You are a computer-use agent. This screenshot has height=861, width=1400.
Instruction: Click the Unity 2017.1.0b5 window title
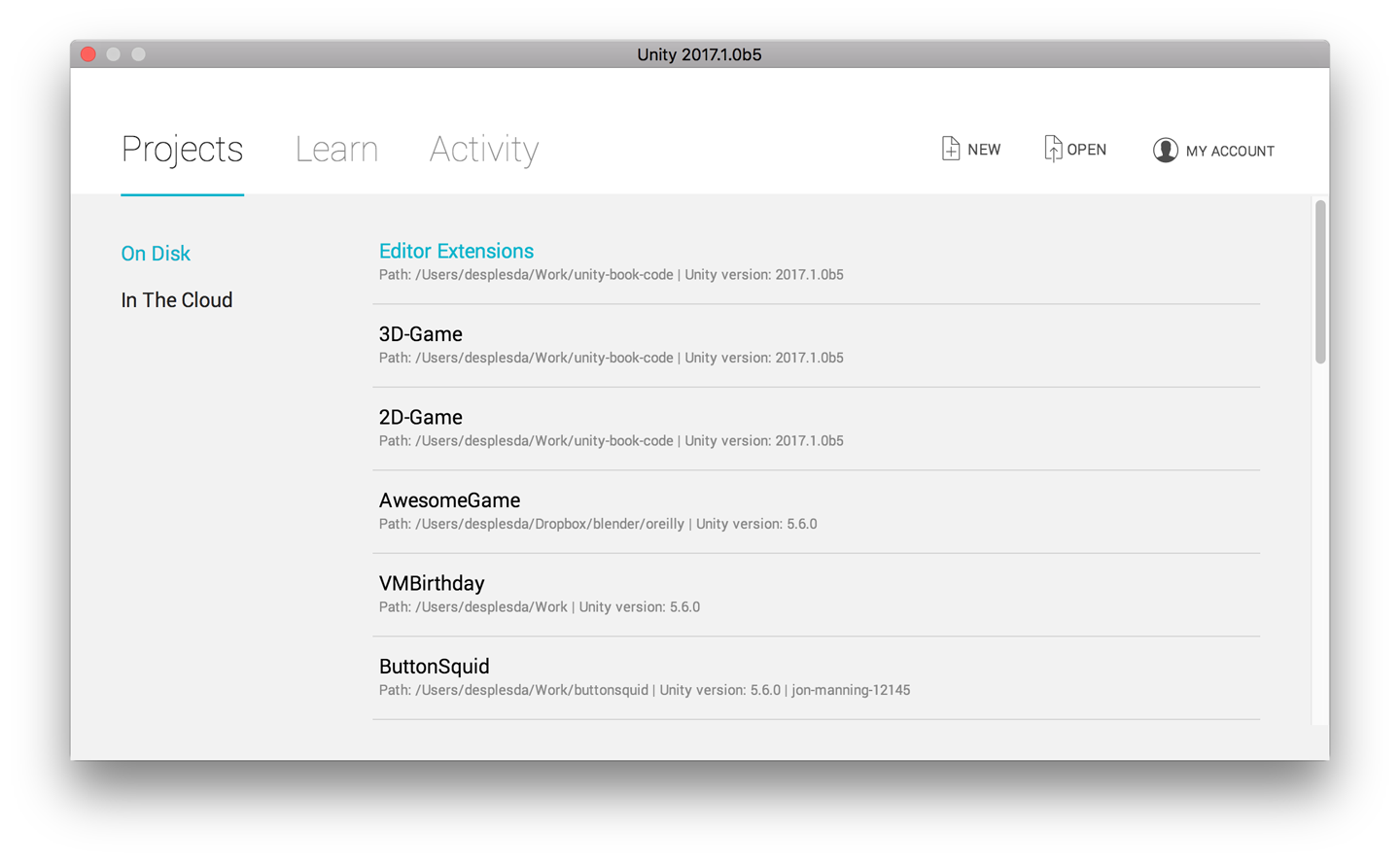click(699, 54)
